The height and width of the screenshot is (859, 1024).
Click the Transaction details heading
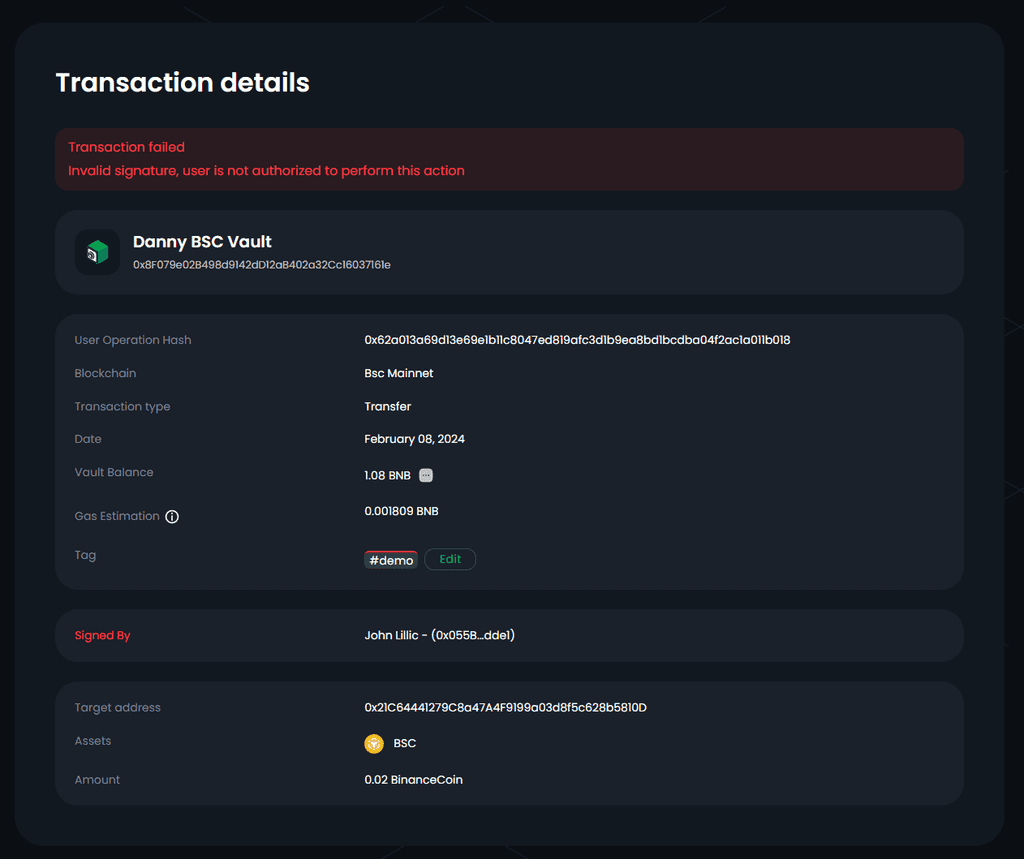pyautogui.click(x=183, y=83)
